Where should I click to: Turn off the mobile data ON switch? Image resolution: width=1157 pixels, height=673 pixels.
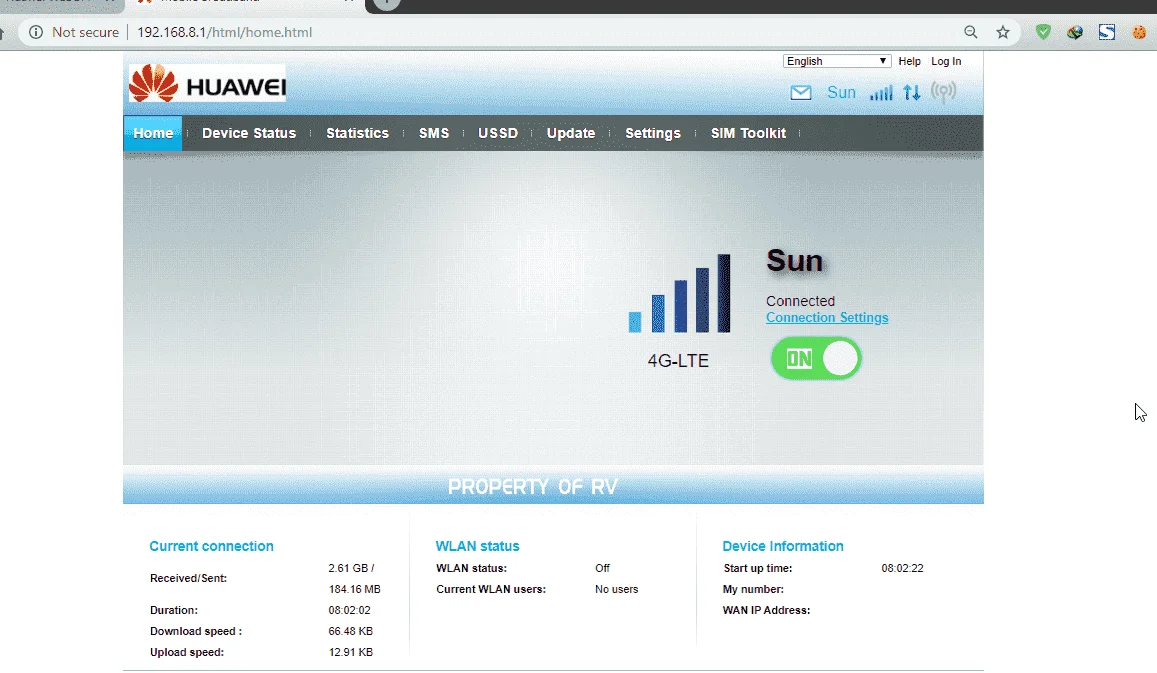point(816,359)
